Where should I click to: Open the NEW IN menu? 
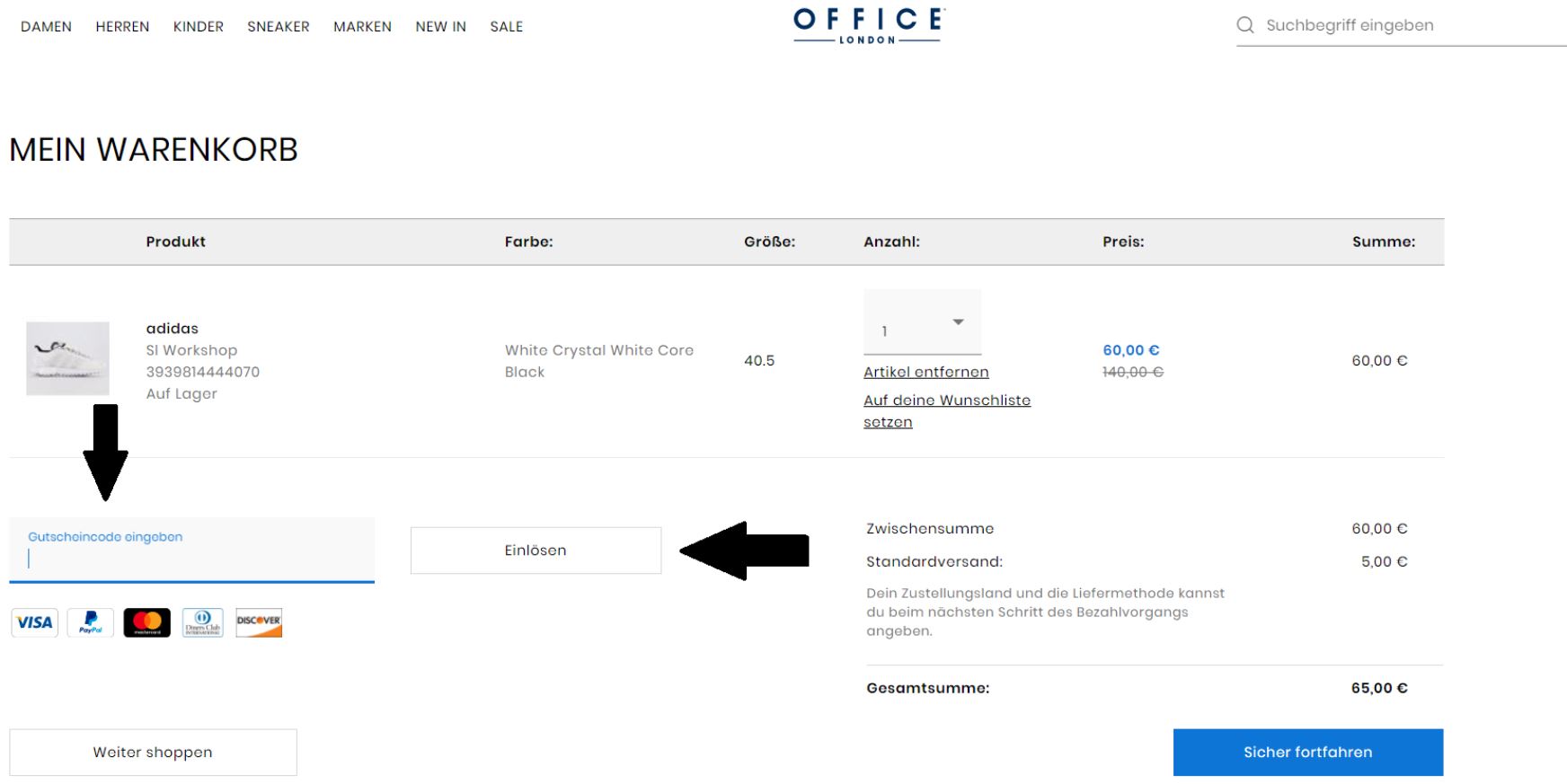pyautogui.click(x=440, y=27)
